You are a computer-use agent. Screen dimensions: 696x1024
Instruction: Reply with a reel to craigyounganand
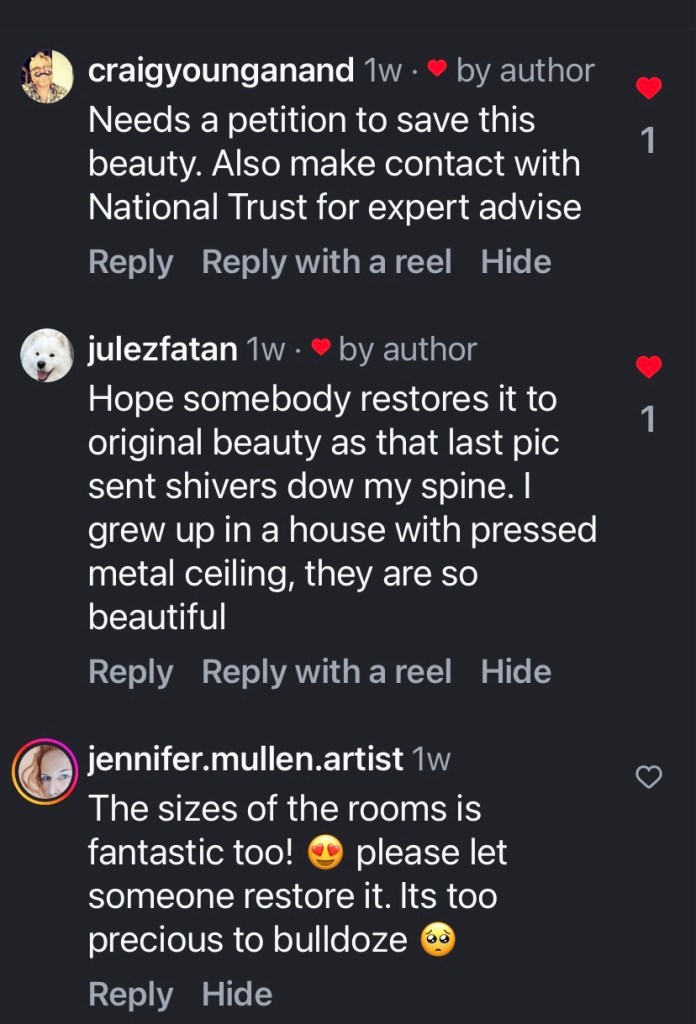pyautogui.click(x=326, y=262)
